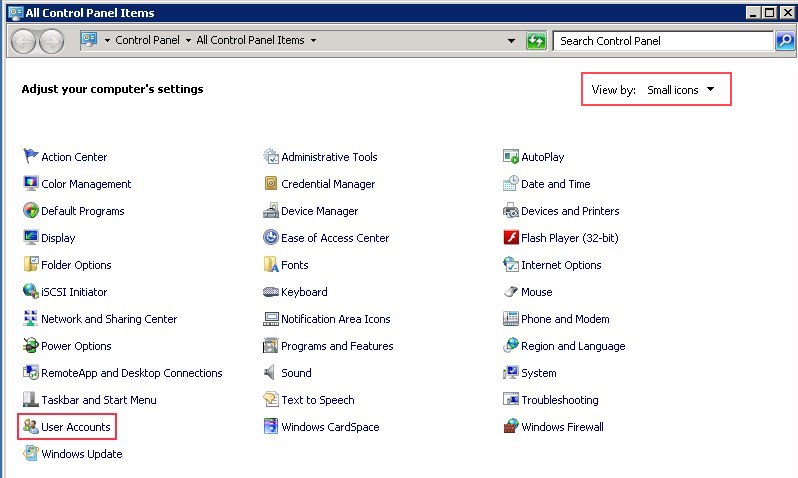Expand arrow before Control Panel breadcrumb
Viewport: 798px width, 478px height.
pyautogui.click(x=107, y=40)
